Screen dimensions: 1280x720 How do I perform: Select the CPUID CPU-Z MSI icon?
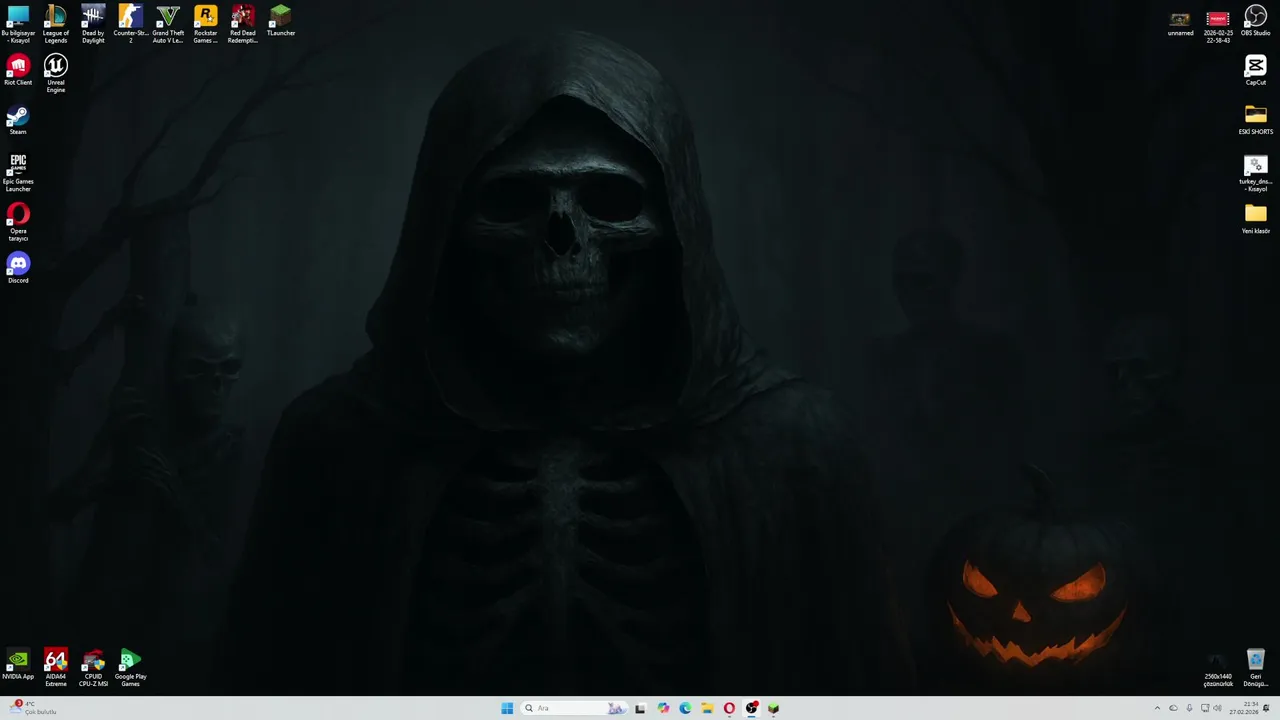click(93, 669)
